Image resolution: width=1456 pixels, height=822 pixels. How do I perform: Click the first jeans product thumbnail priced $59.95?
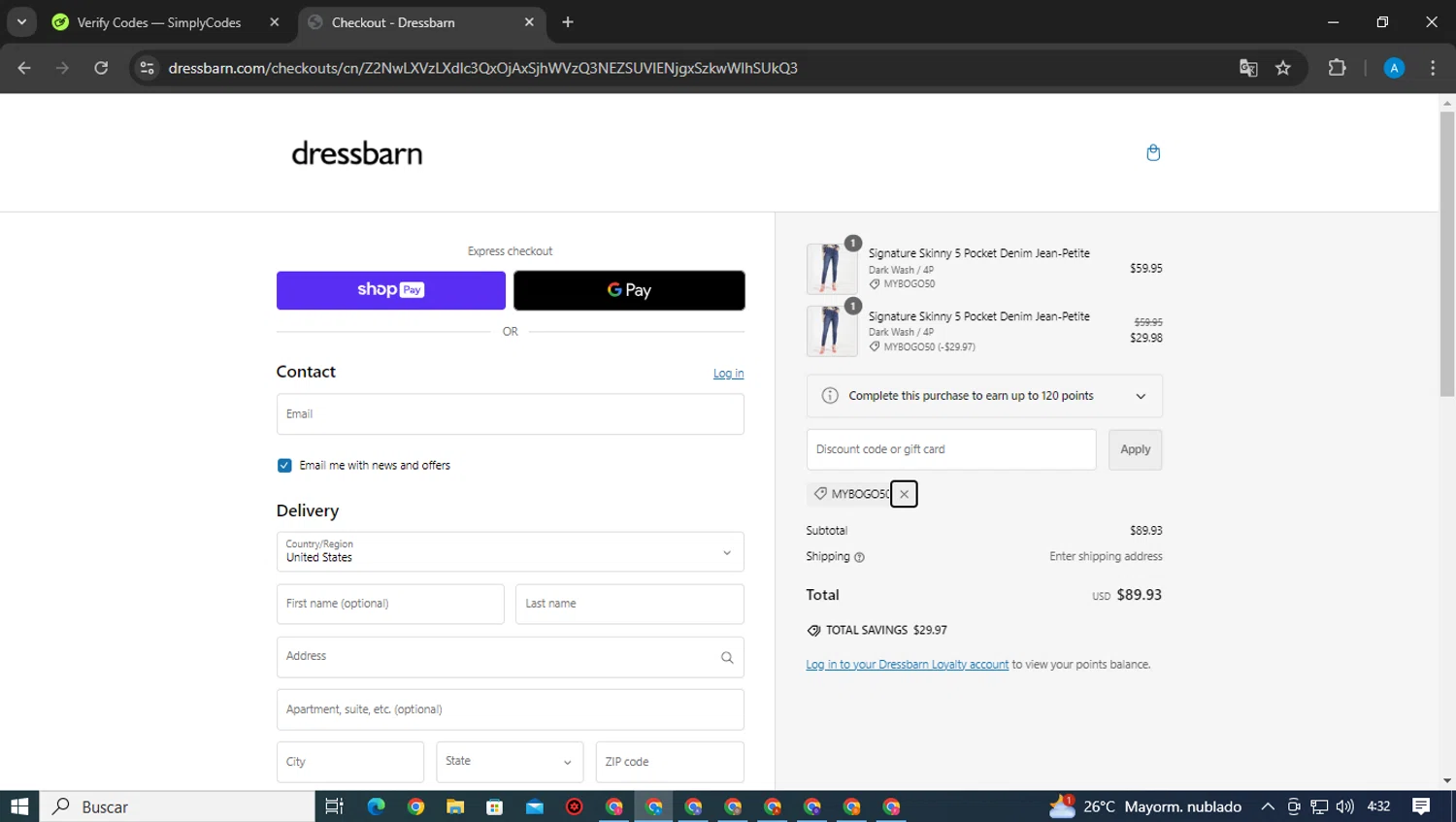click(832, 269)
